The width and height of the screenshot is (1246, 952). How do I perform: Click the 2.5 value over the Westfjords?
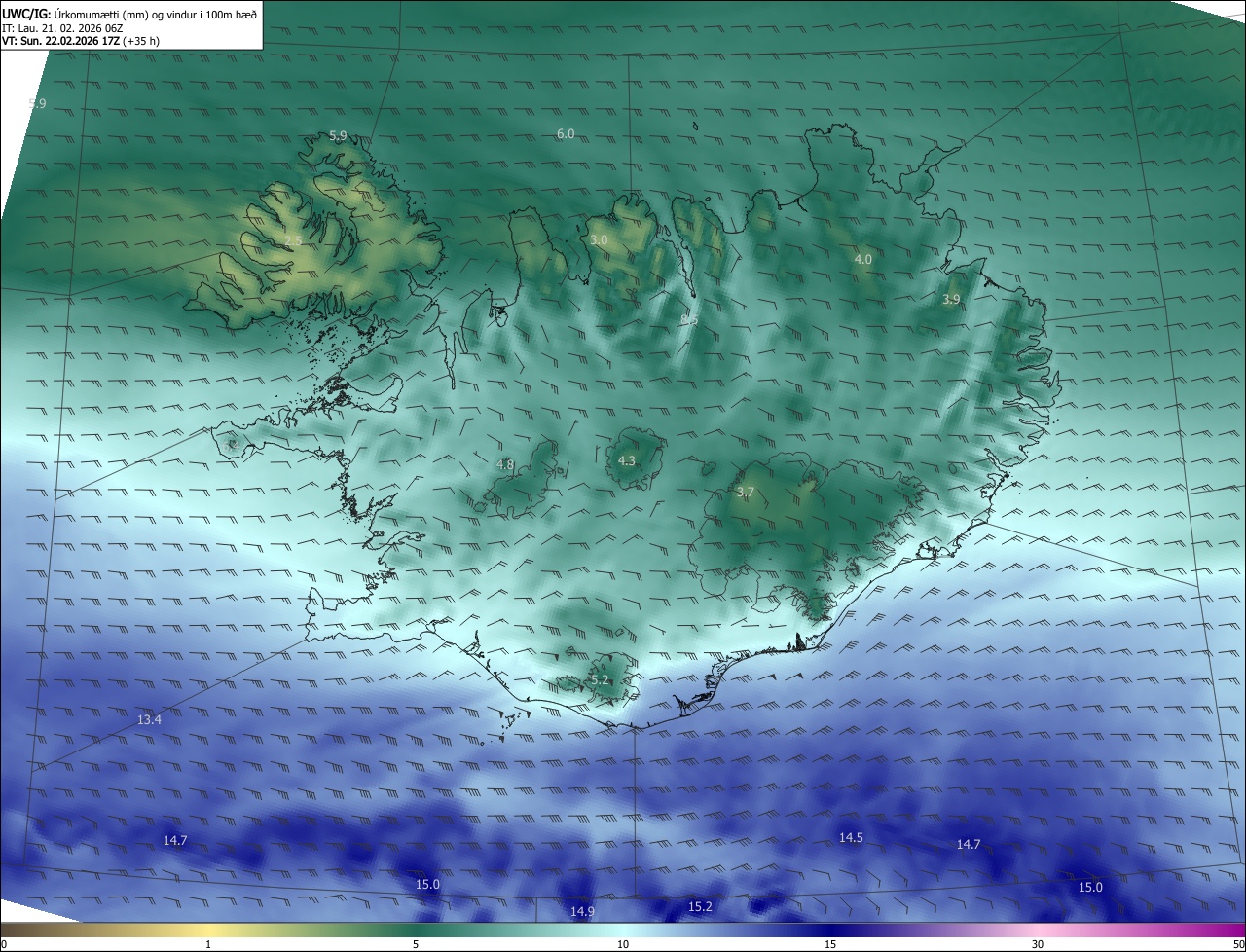click(x=293, y=240)
